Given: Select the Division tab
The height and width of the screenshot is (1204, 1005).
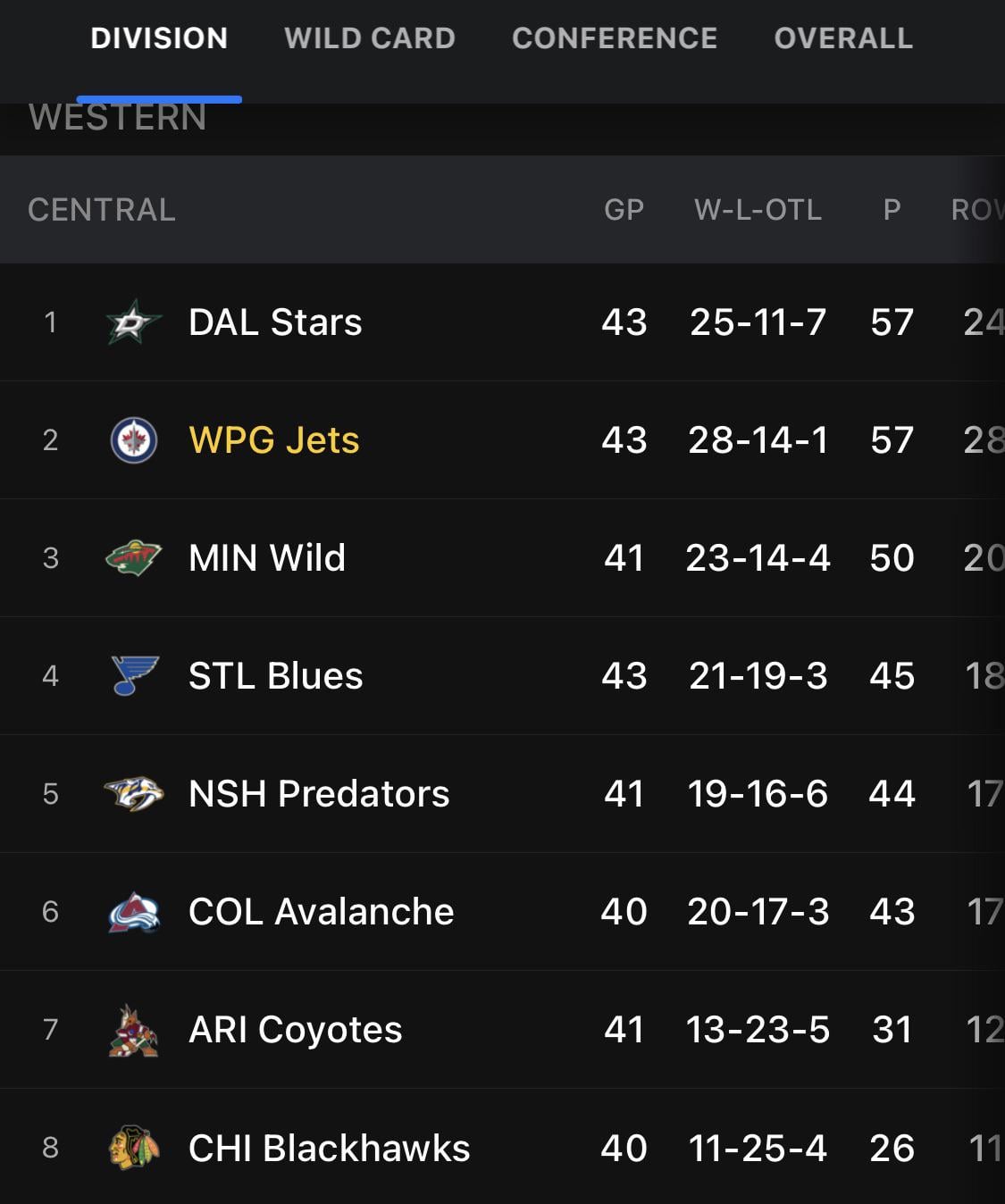Looking at the screenshot, I should [159, 38].
